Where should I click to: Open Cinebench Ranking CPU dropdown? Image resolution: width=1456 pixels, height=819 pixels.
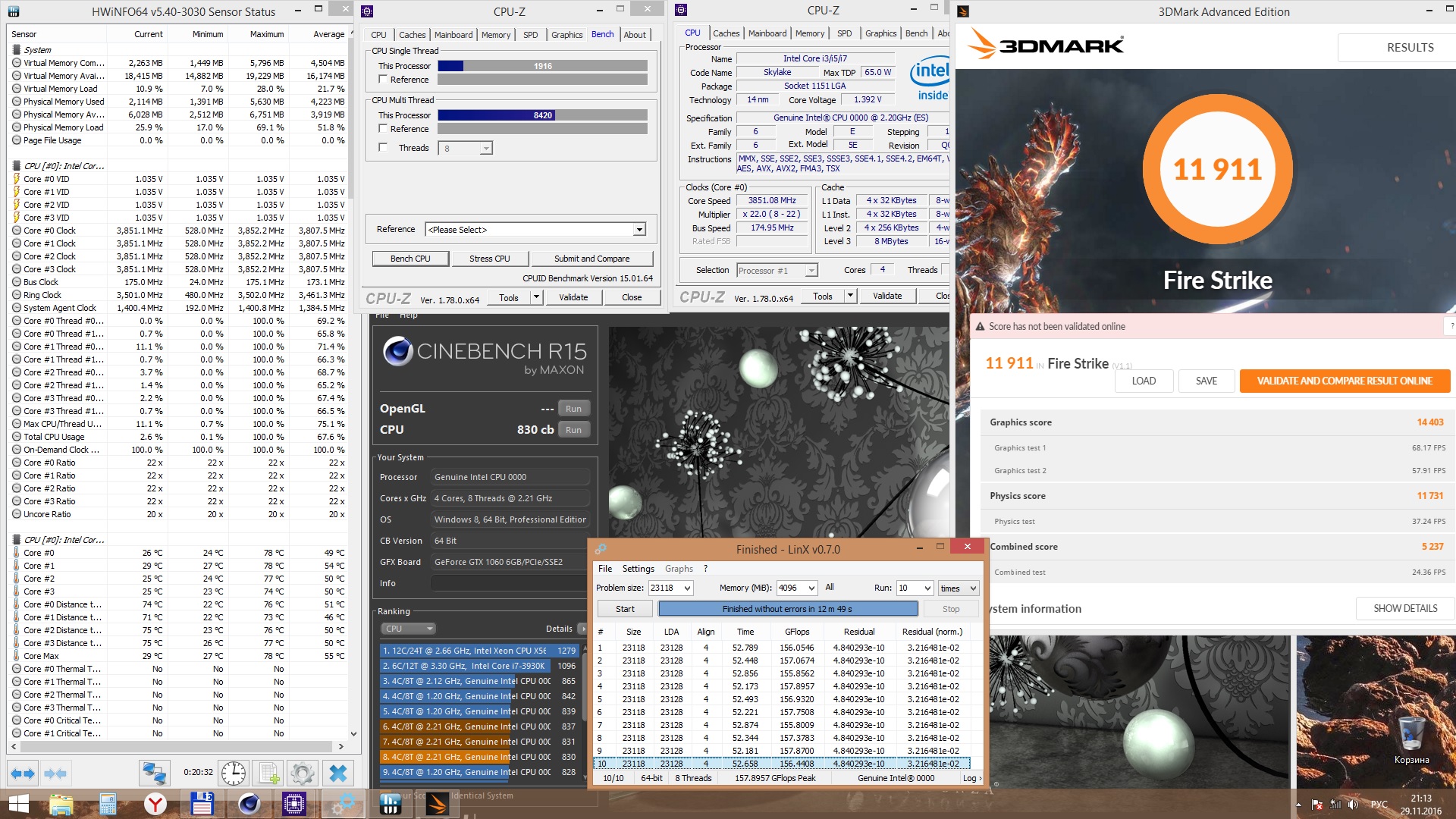pyautogui.click(x=408, y=629)
